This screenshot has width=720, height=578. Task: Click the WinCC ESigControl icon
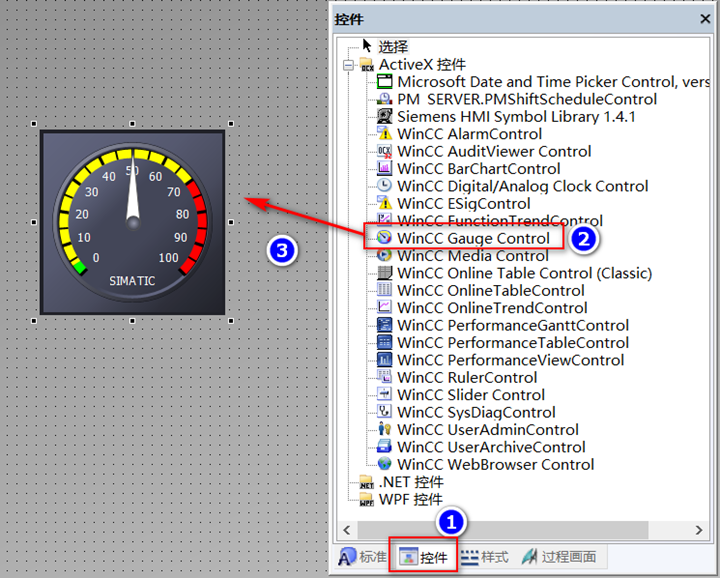click(x=384, y=203)
